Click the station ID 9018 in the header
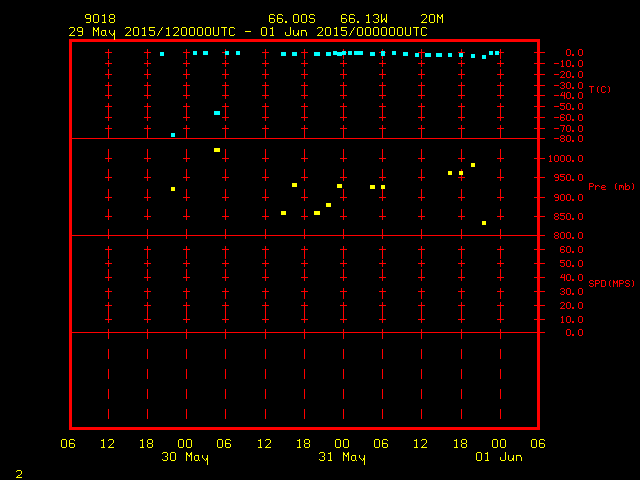This screenshot has width=640, height=480. 101,18
